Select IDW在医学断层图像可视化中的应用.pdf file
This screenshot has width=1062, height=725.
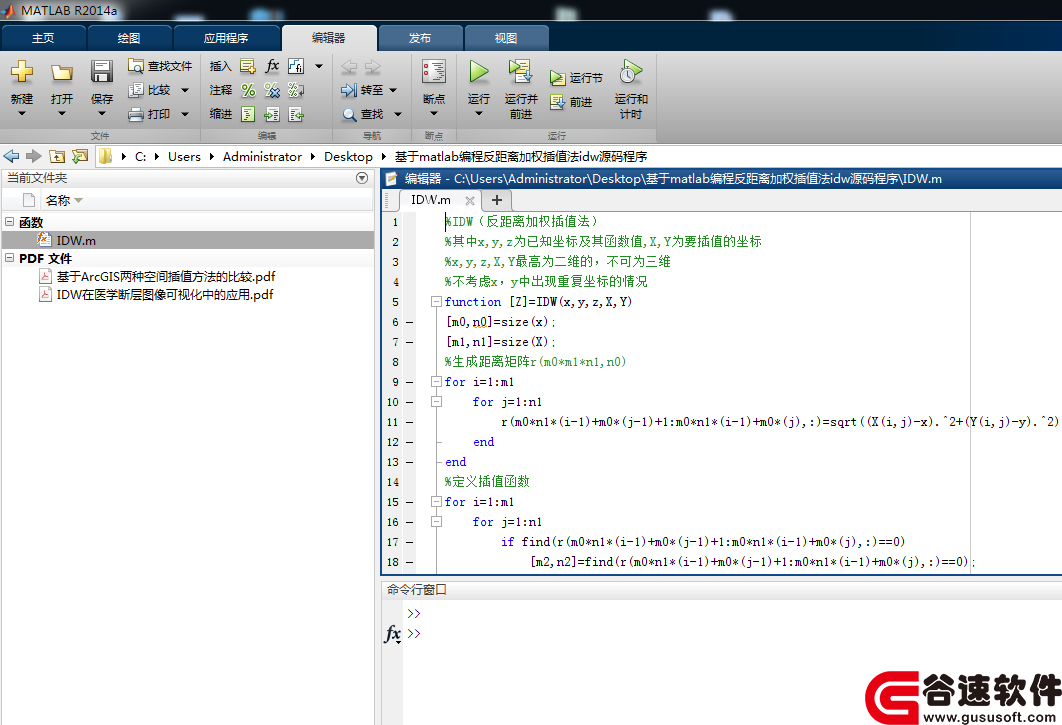tap(165, 295)
